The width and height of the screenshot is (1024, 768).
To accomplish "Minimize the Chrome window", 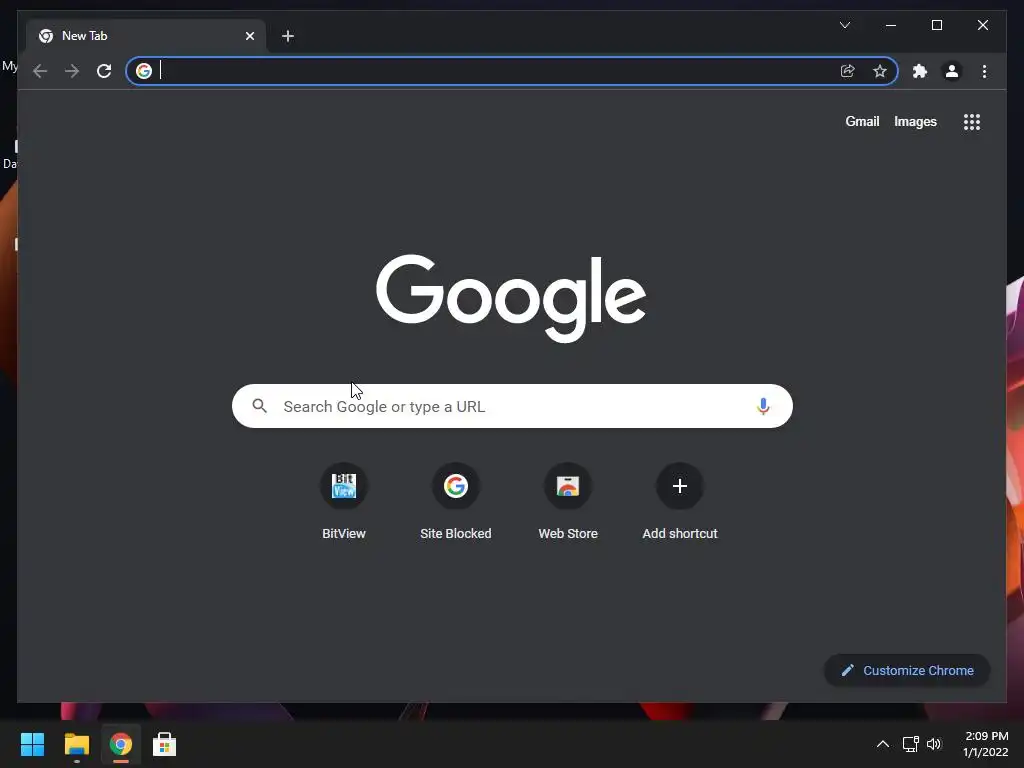I will coord(891,25).
